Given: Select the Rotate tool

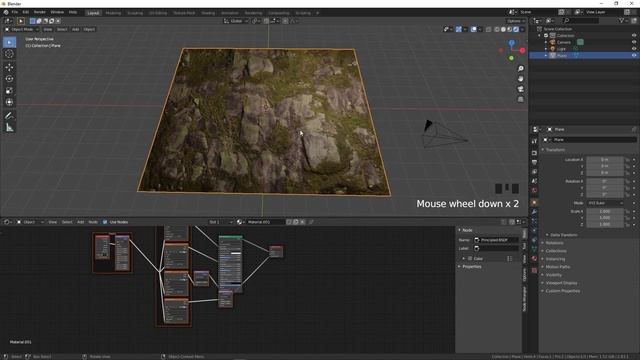Looking at the screenshot, I should (9, 79).
